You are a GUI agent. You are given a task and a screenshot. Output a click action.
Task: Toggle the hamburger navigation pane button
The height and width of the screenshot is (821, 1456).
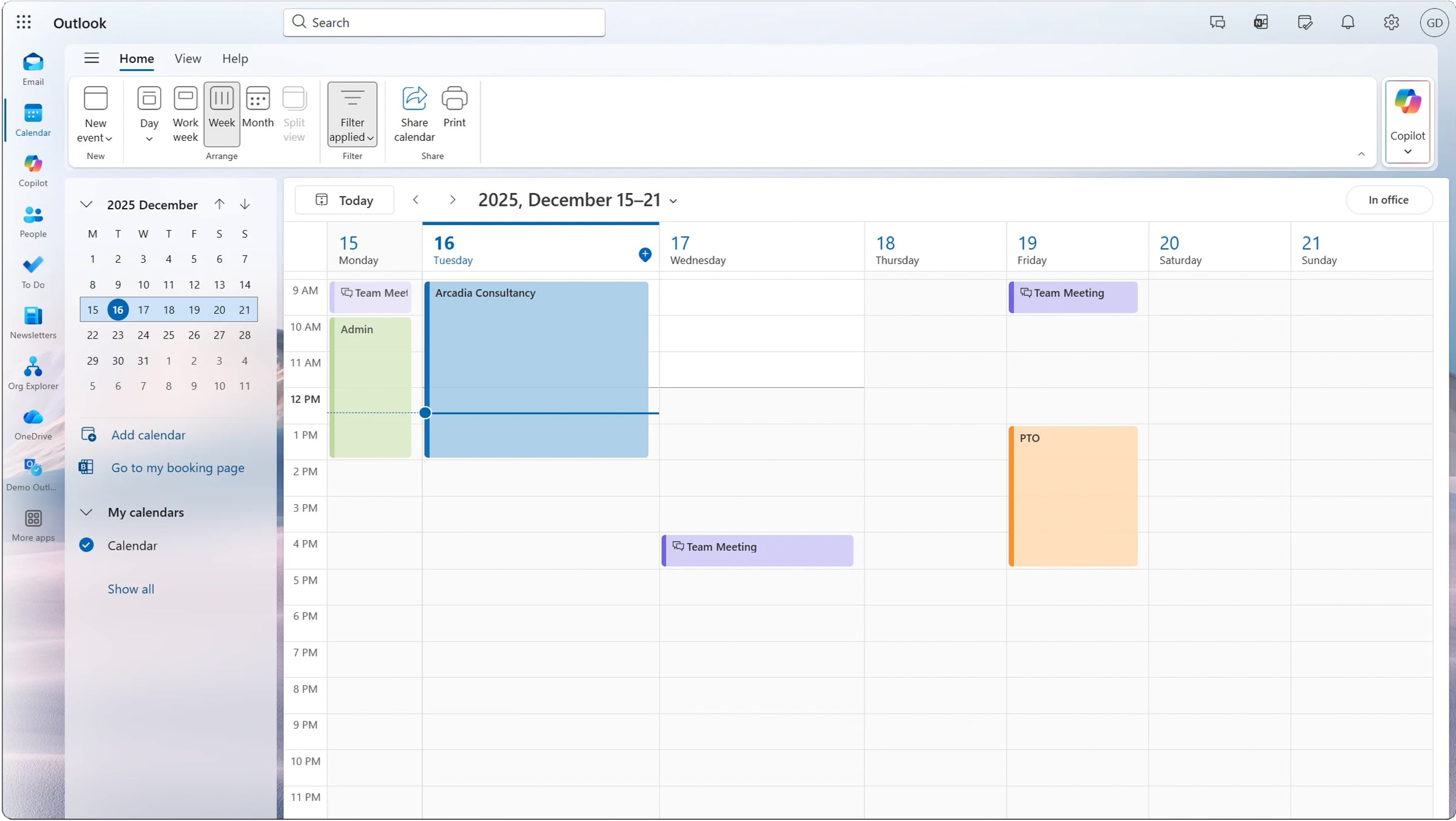(92, 58)
